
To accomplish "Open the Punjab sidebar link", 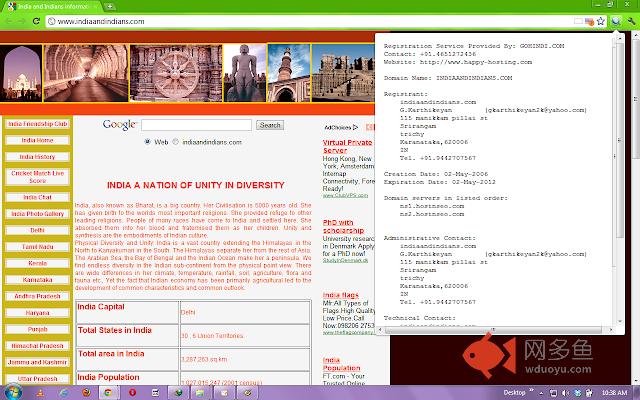I will 38,329.
